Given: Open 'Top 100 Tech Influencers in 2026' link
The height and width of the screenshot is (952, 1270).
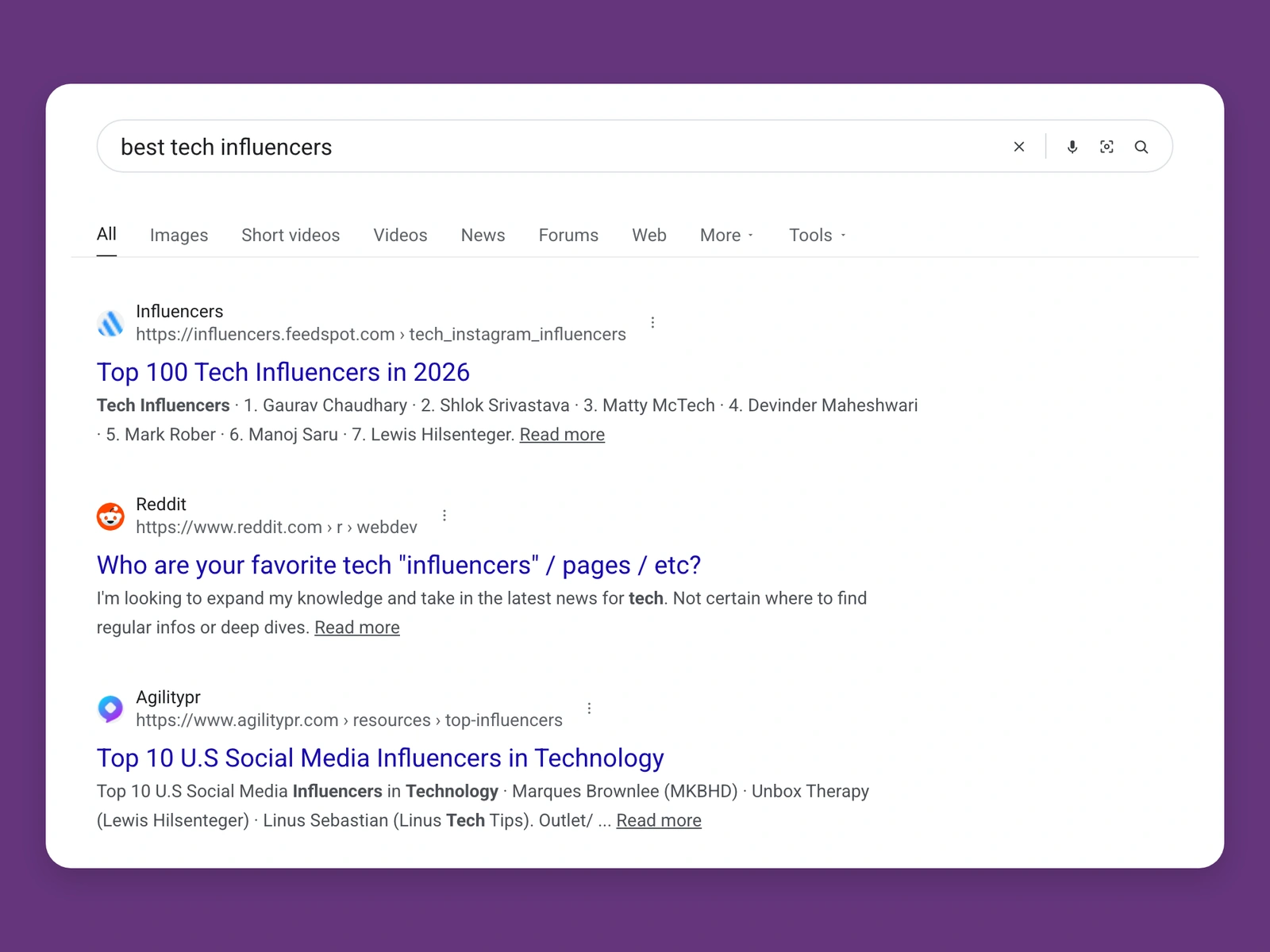Looking at the screenshot, I should pos(283,372).
